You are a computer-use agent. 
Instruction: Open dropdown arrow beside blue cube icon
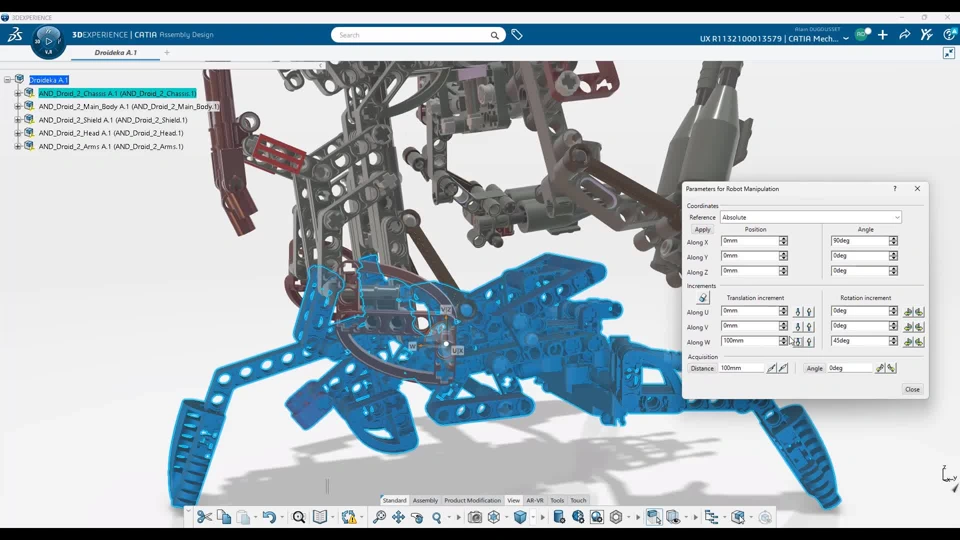(533, 517)
